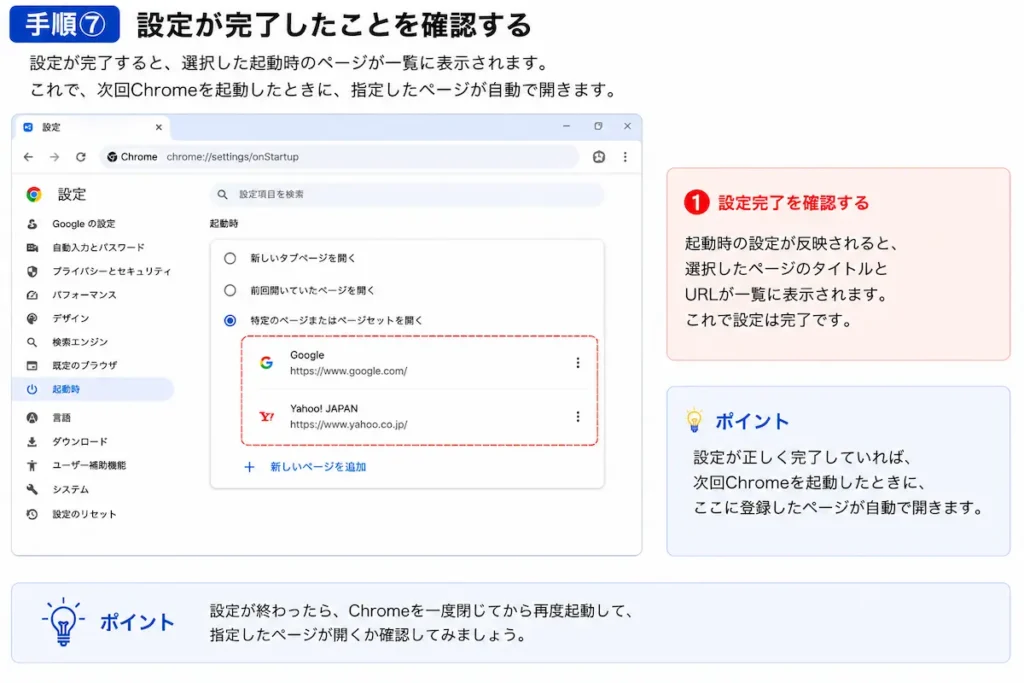Click the 設定項目を検索 search field
Screen dimensions: 1024x683
pyautogui.click(x=407, y=194)
